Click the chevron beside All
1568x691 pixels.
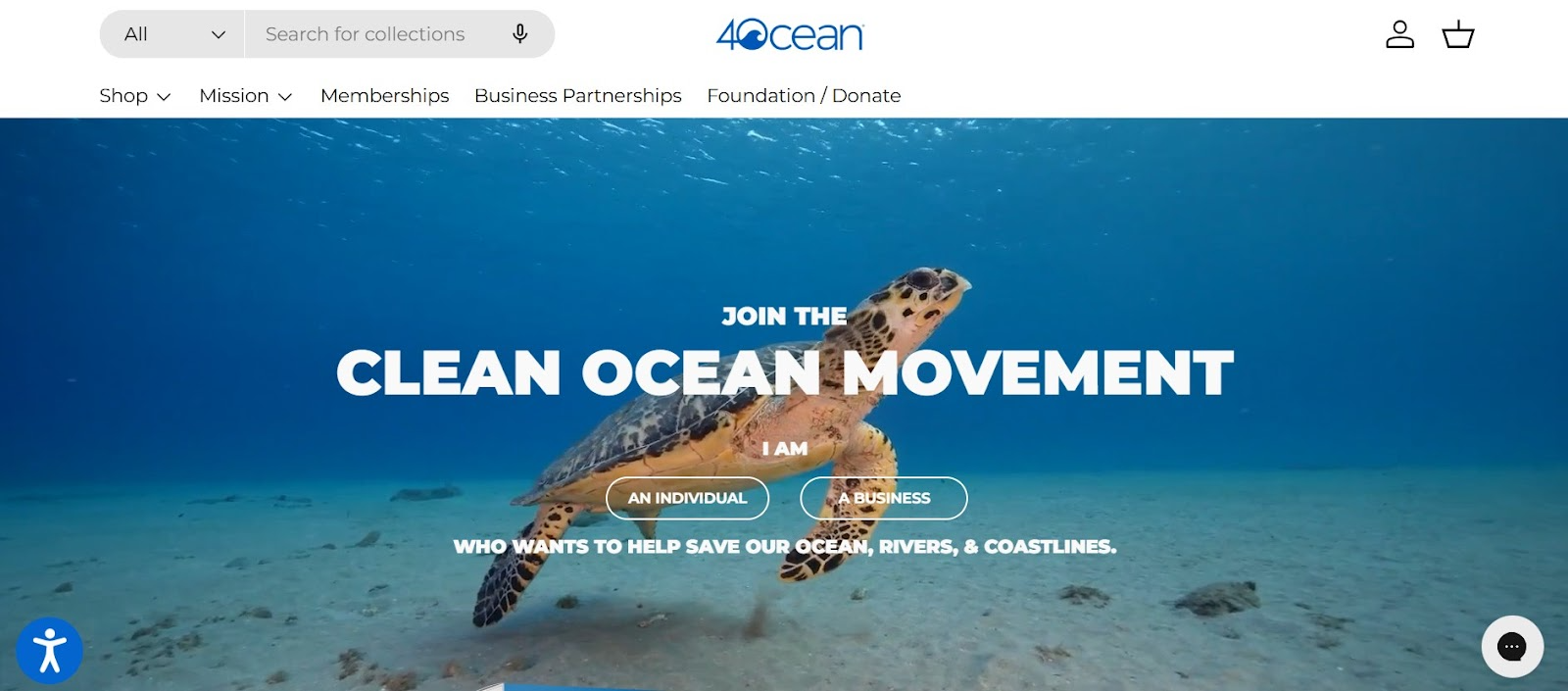tap(219, 34)
